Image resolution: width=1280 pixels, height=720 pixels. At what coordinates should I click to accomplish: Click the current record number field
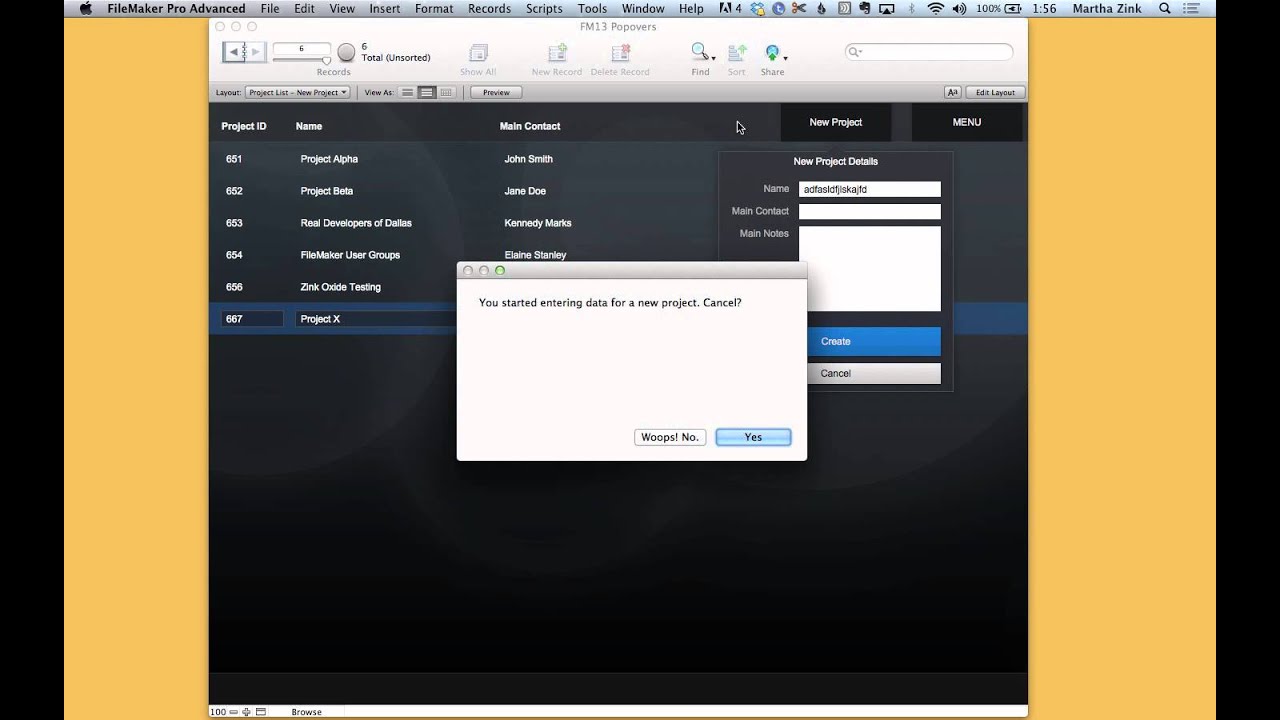click(x=301, y=48)
